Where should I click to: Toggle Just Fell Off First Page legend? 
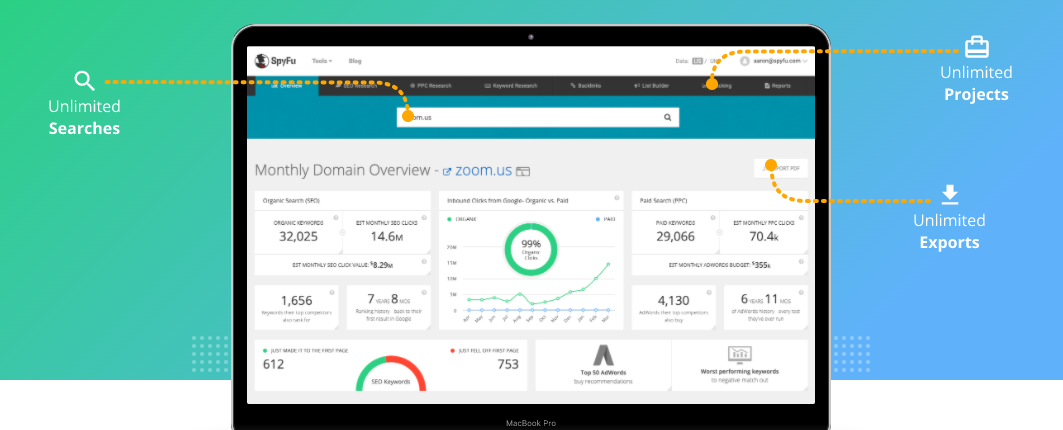tap(484, 351)
